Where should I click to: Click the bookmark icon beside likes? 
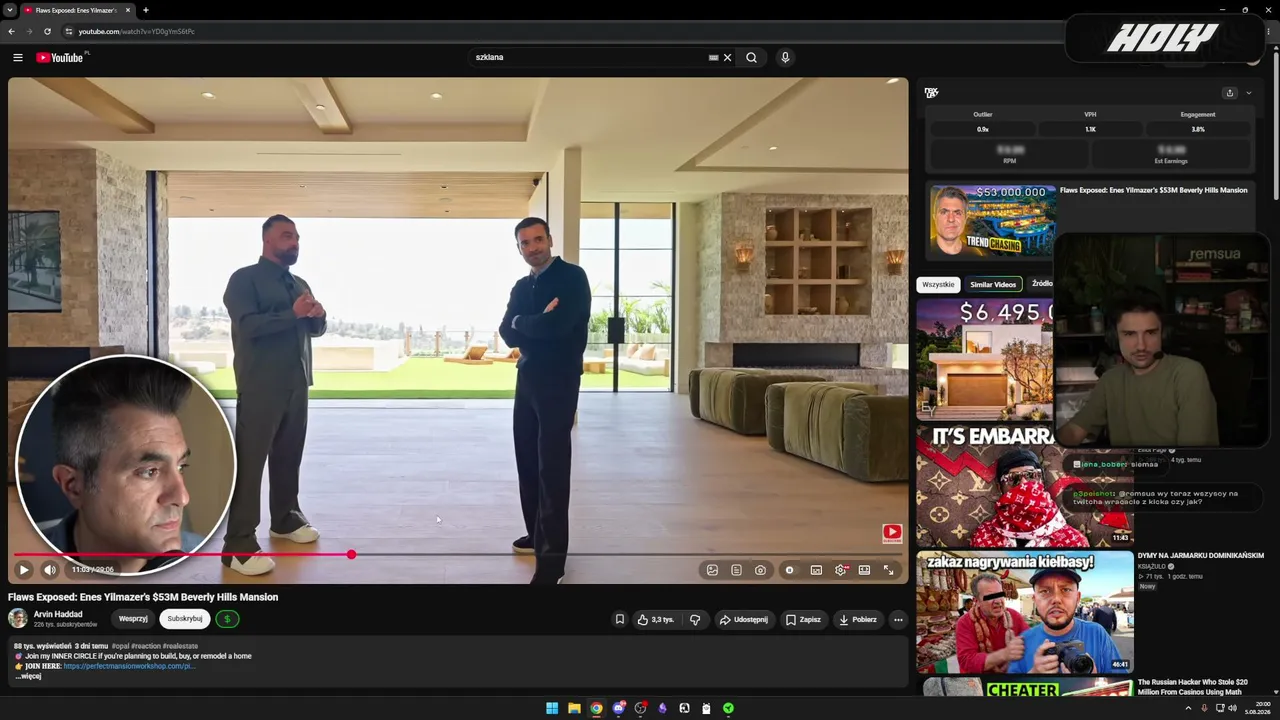(619, 619)
